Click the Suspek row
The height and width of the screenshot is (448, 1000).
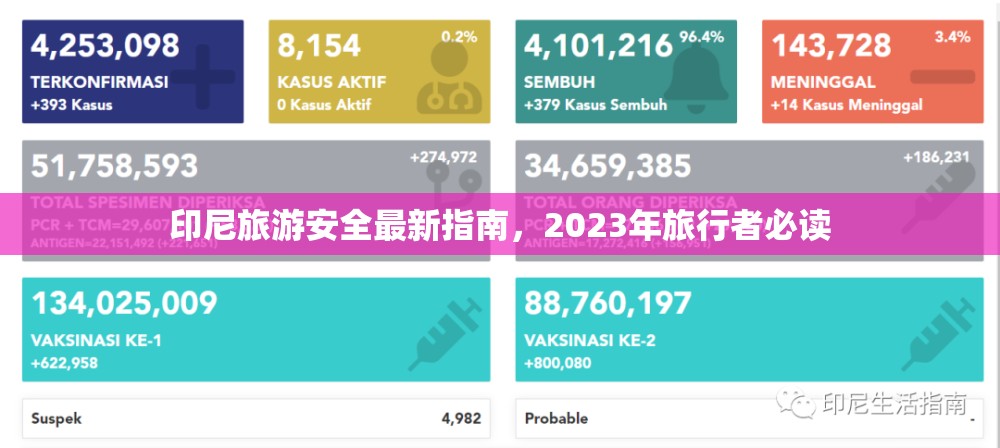pyautogui.click(x=256, y=419)
